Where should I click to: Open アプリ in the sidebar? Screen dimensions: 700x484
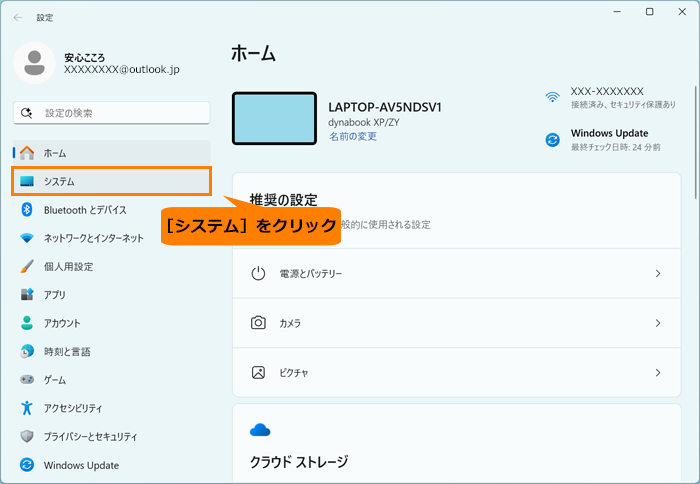point(54,295)
